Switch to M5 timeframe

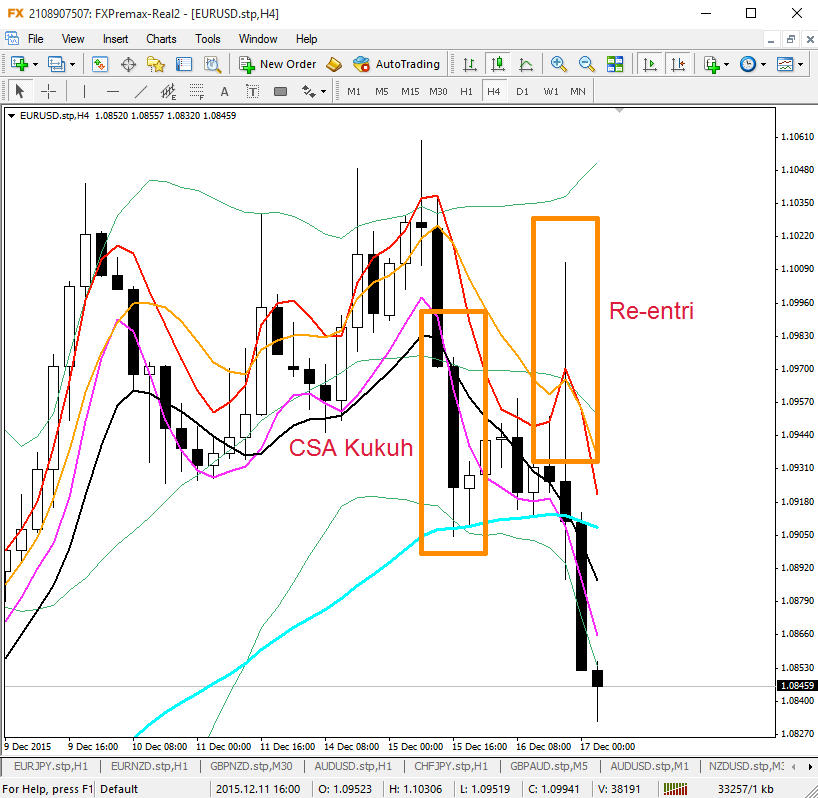(x=382, y=92)
